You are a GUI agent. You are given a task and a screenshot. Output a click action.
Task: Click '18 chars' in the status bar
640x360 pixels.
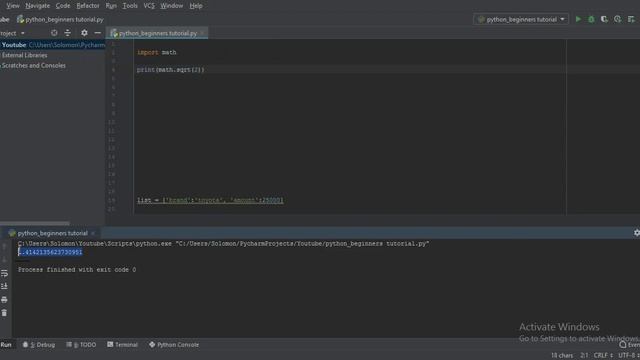(562, 356)
